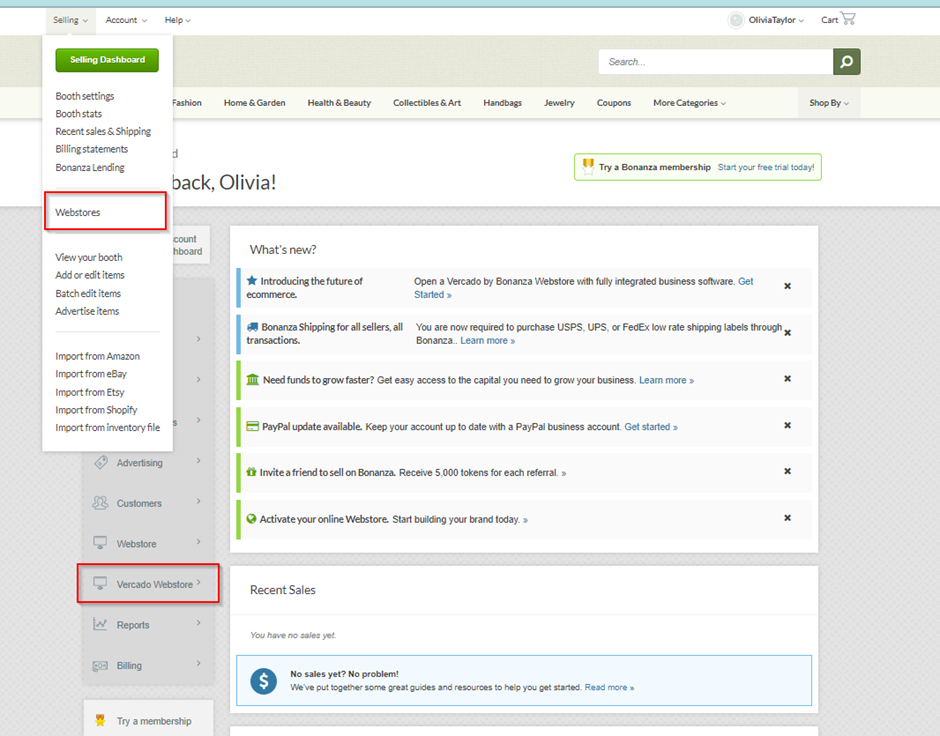940x736 pixels.
Task: Expand the OliviaTaylor user menu
Action: 776,20
